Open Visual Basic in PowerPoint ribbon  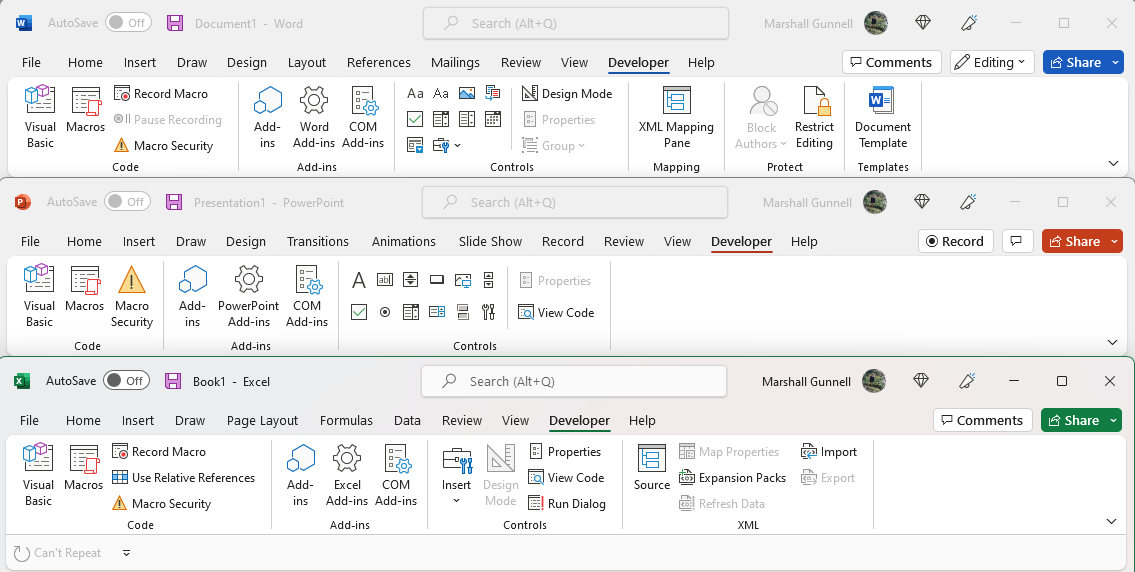point(39,296)
